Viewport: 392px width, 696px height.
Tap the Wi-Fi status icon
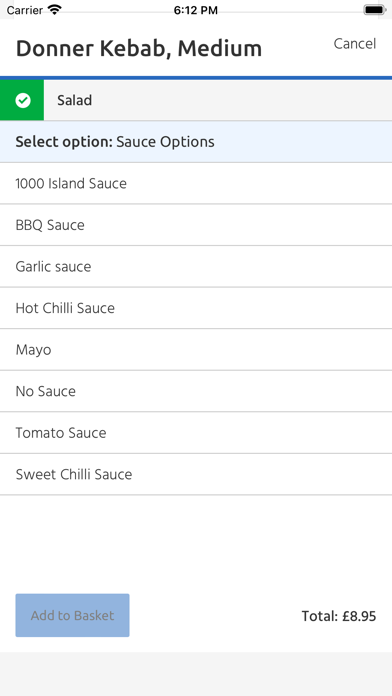(55, 10)
